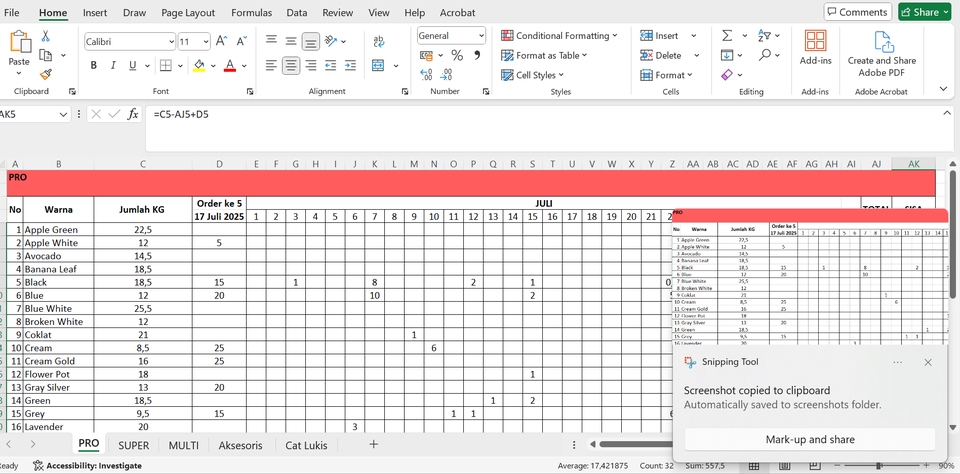
Task: Toggle Underline formatting
Action: (132, 66)
